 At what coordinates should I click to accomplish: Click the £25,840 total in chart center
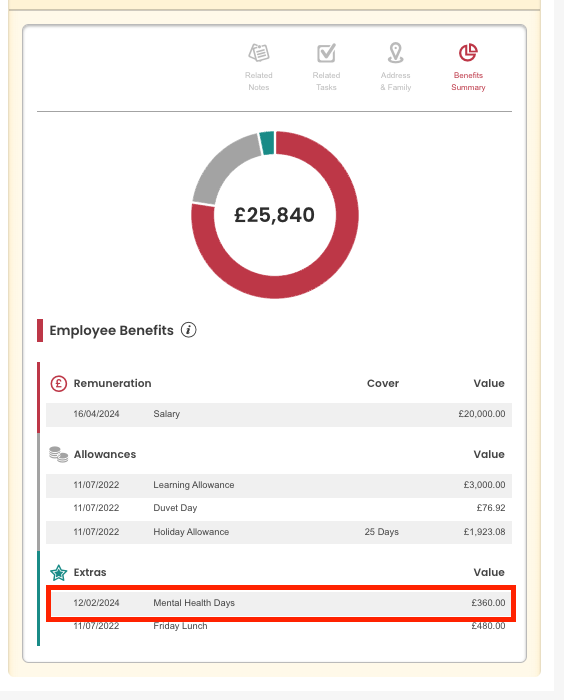(x=275, y=215)
